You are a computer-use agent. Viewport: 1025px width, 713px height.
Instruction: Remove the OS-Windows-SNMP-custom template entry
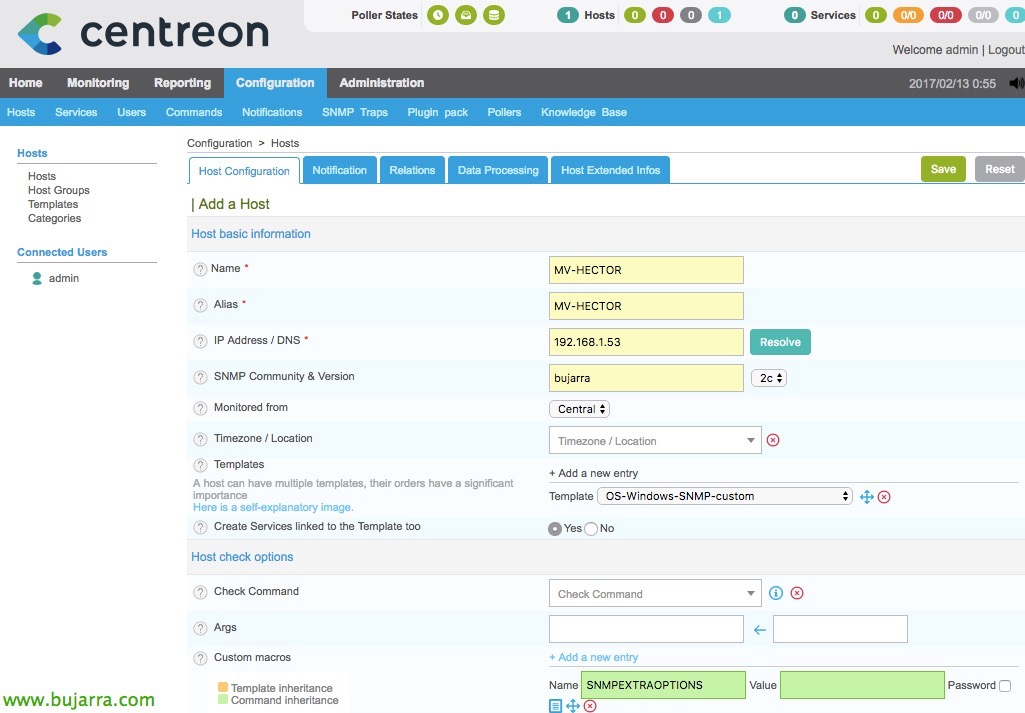pyautogui.click(x=884, y=497)
